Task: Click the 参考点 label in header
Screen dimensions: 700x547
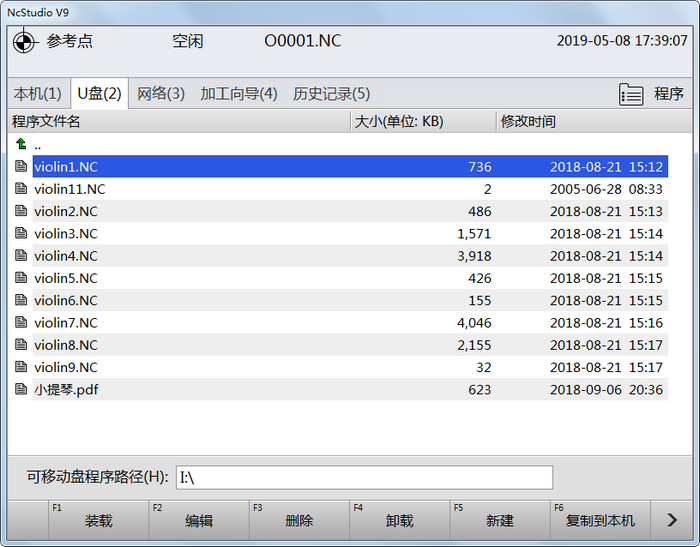Action: tap(69, 41)
